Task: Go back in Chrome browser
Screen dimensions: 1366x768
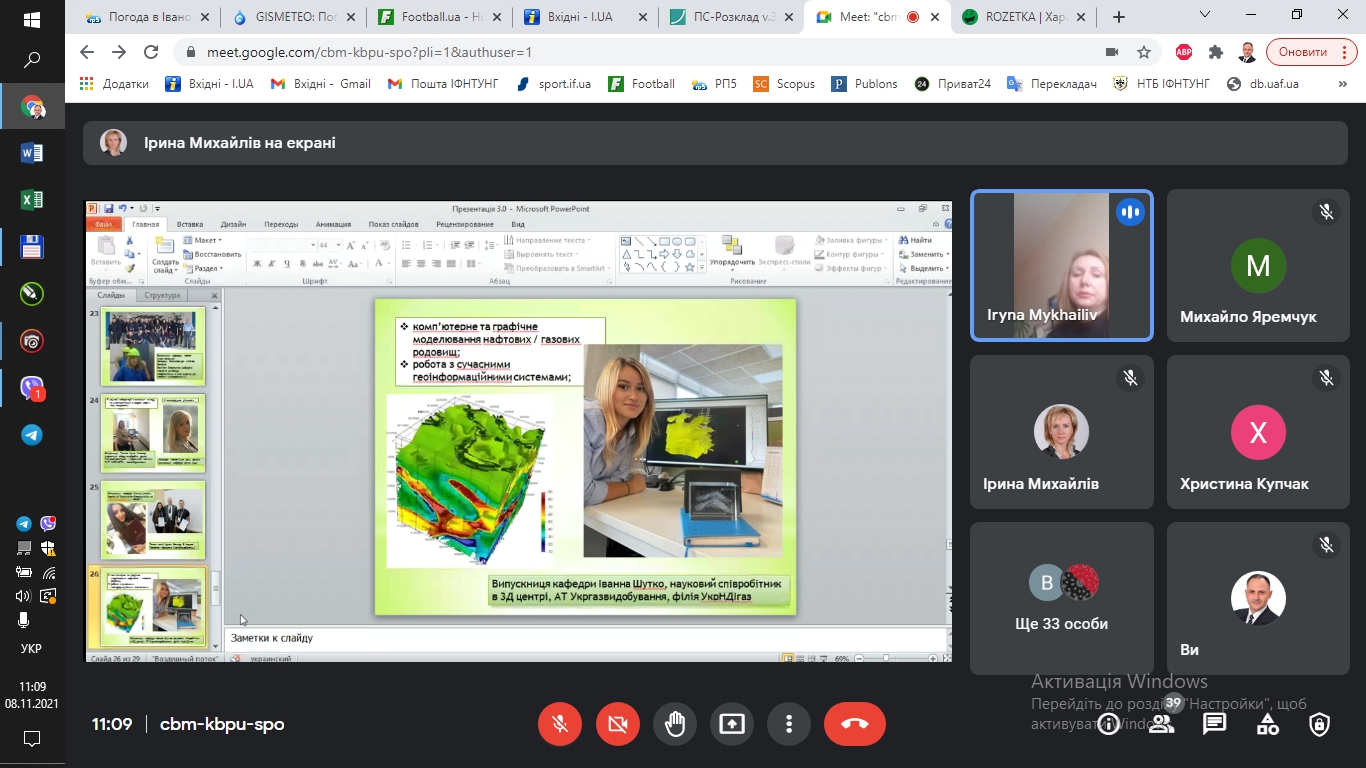Action: [87, 52]
